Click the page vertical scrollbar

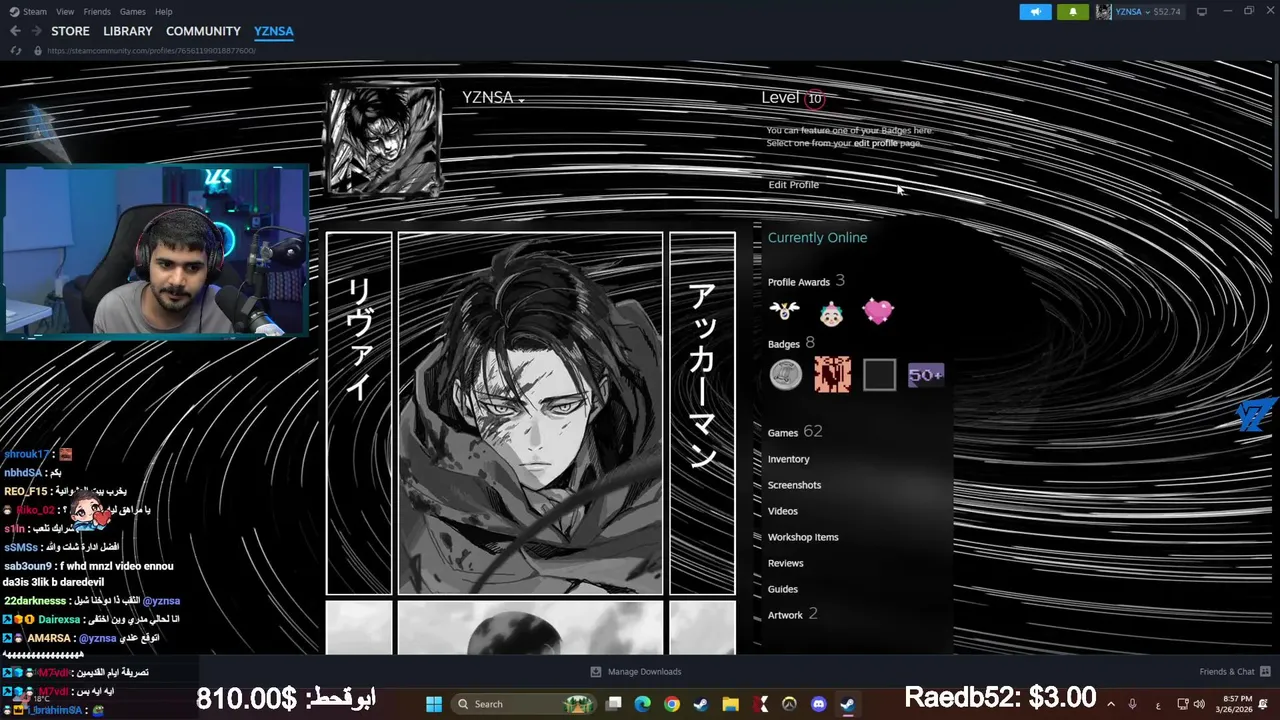[x=1275, y=140]
